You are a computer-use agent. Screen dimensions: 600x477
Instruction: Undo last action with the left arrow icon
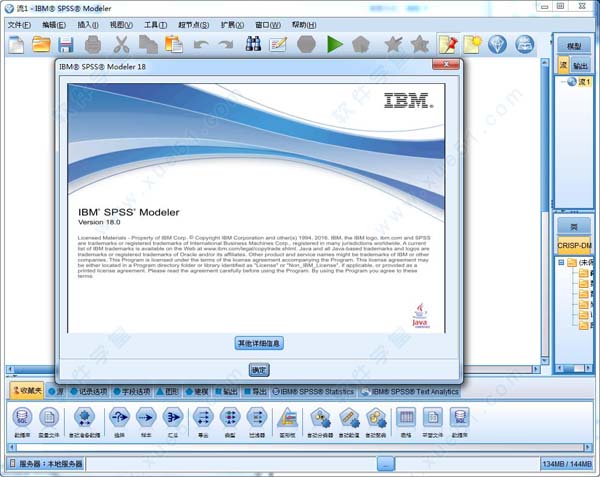point(201,45)
